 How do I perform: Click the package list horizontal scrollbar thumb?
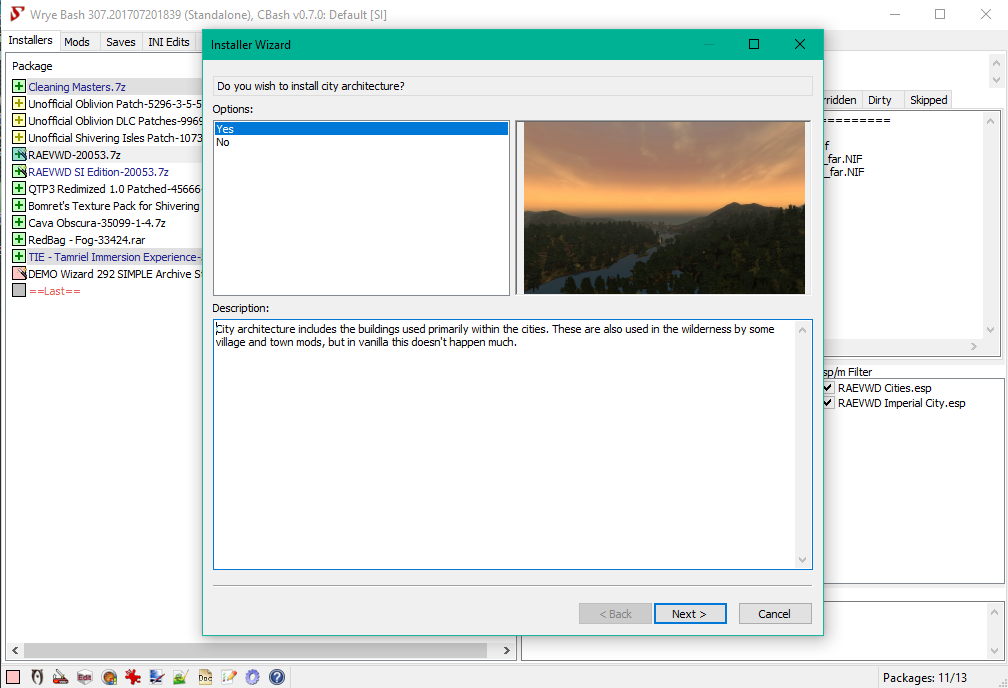coord(255,650)
